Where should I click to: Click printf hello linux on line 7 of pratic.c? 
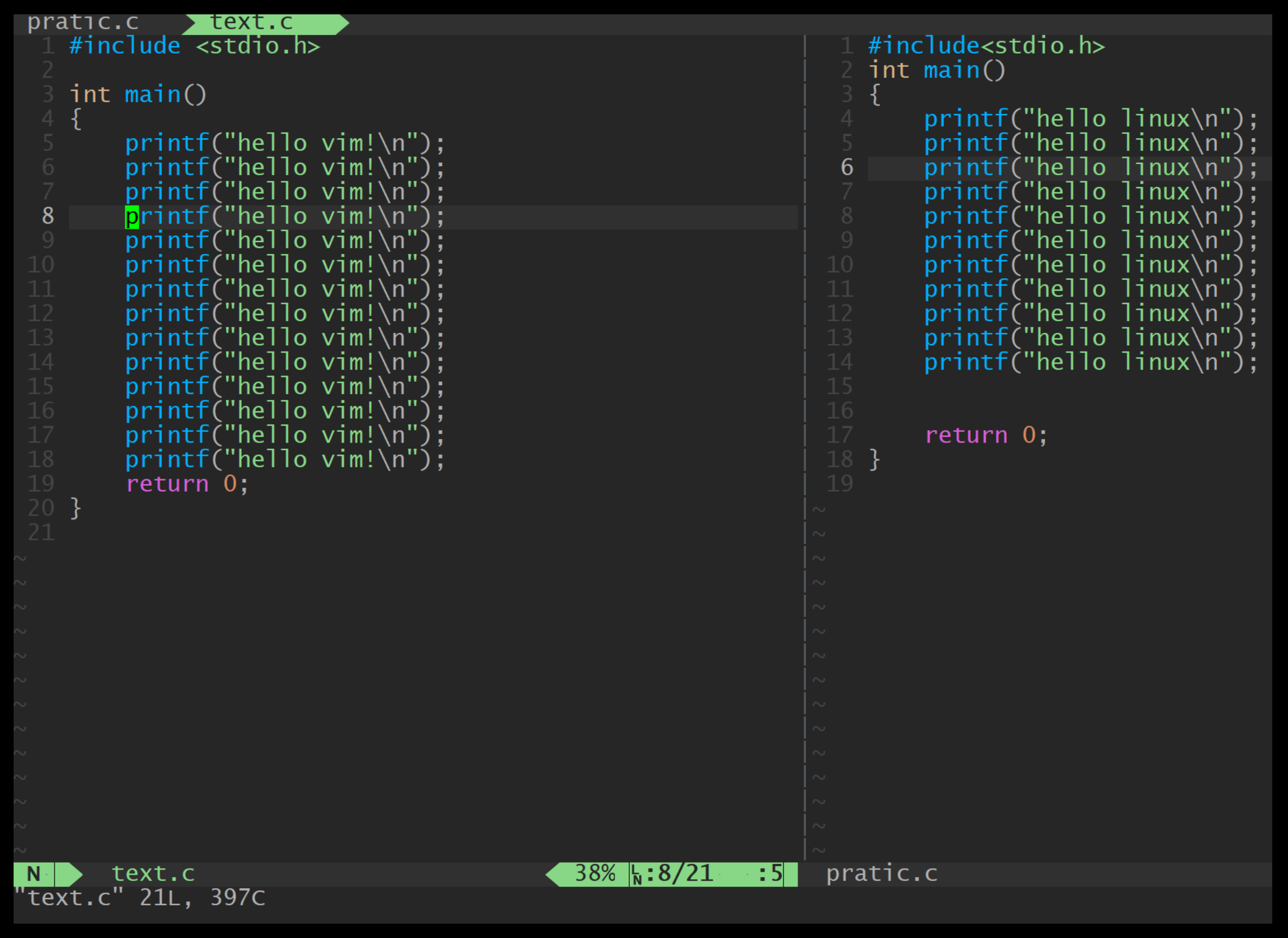[1091, 193]
